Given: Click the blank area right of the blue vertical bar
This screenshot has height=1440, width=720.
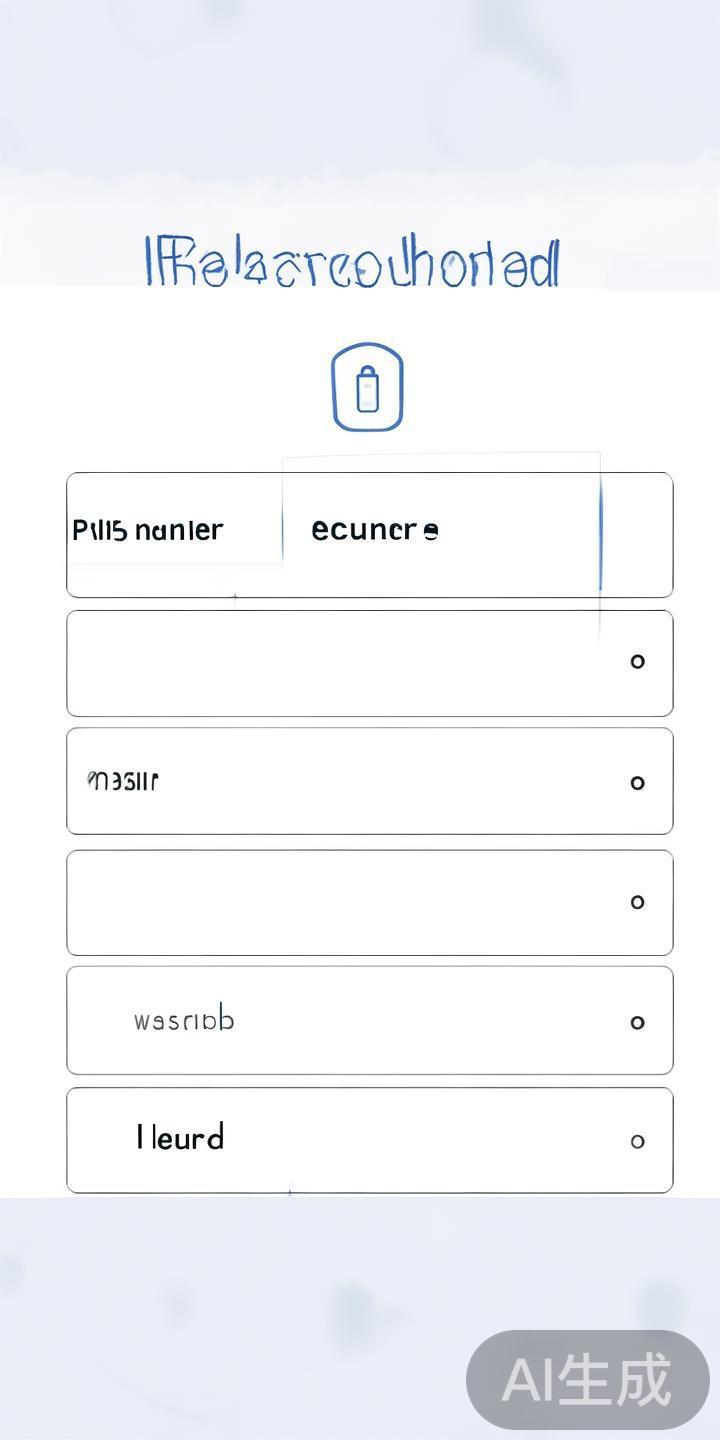Looking at the screenshot, I should 636,535.
